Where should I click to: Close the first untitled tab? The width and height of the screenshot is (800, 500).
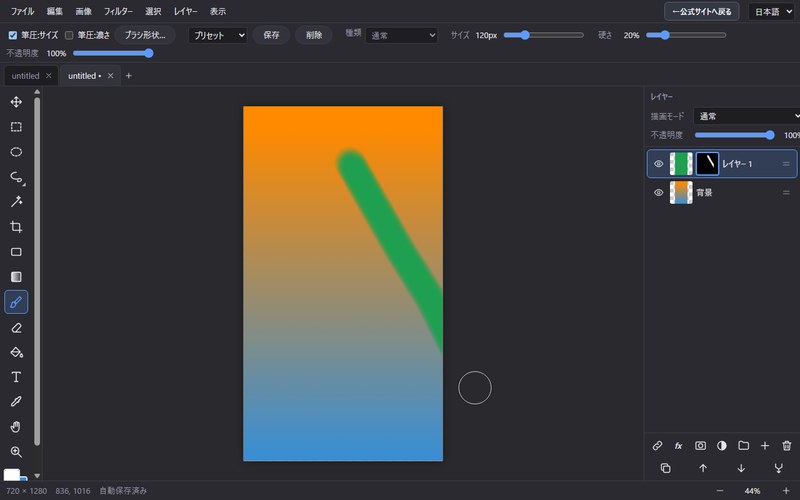[x=48, y=76]
